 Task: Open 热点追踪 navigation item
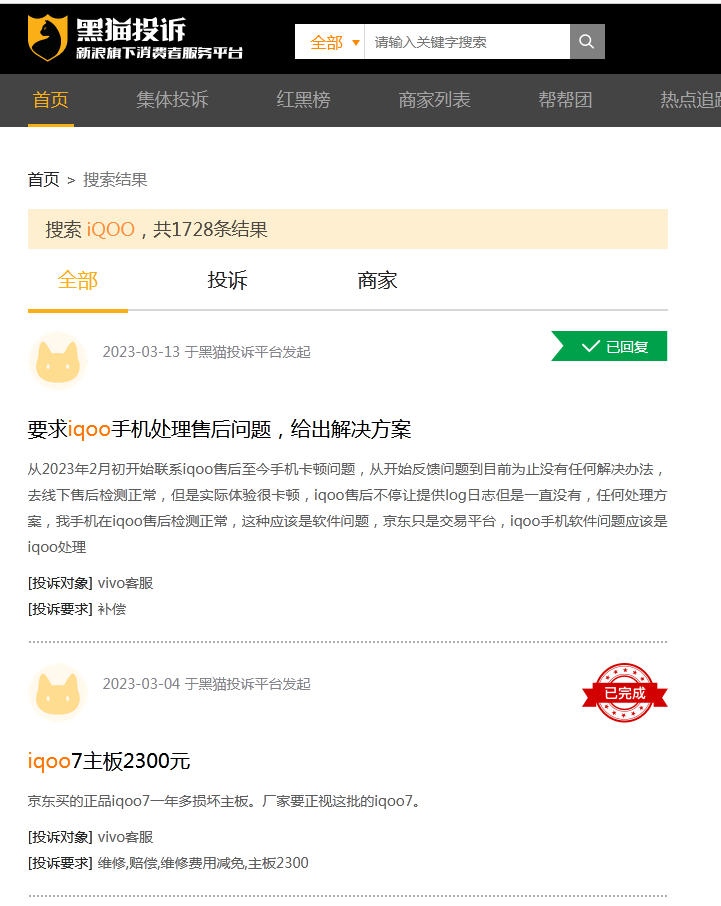tap(690, 100)
